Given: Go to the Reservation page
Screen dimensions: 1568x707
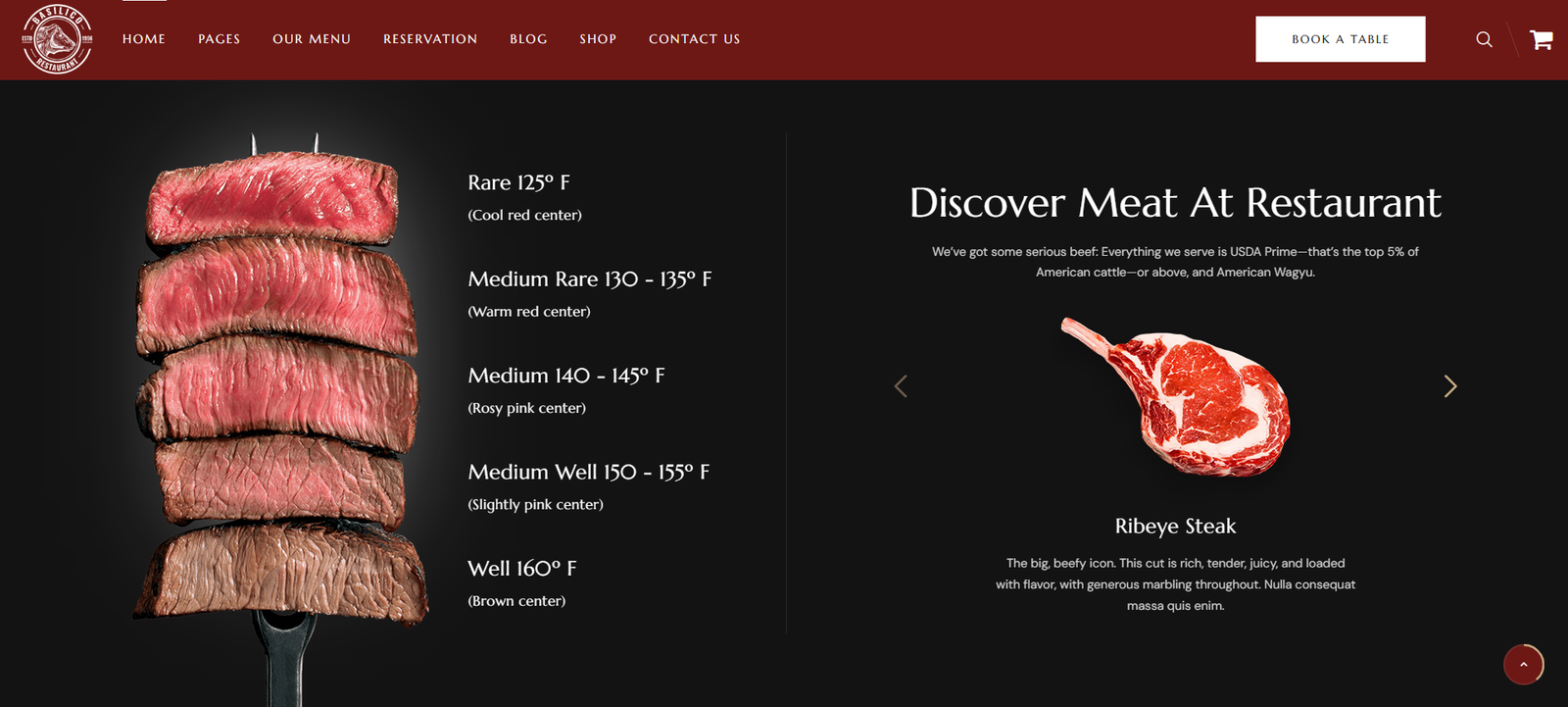Looking at the screenshot, I should click(430, 39).
